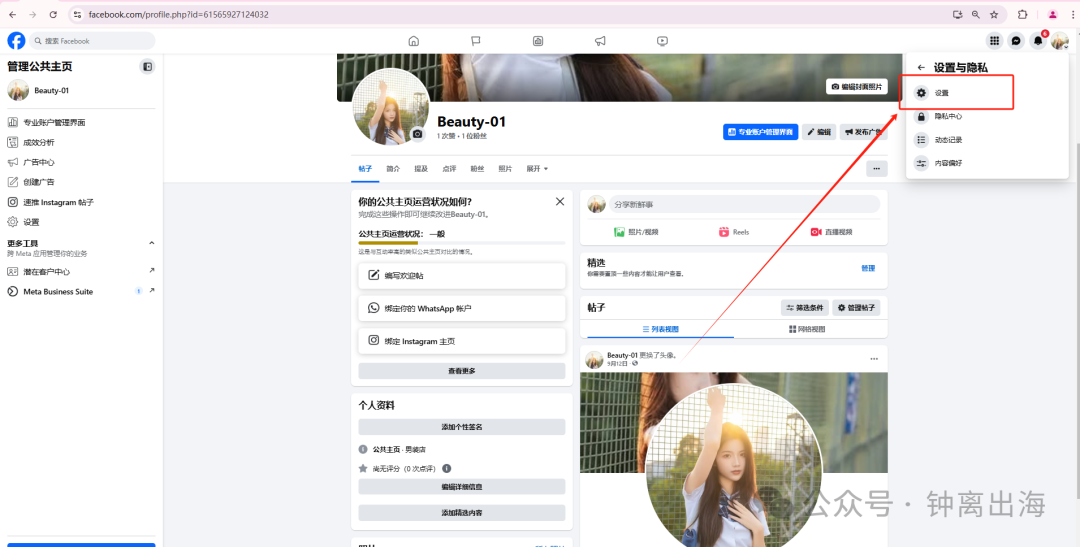This screenshot has height=547, width=1080.
Task: Click 添加精选内容 button
Action: [x=461, y=513]
